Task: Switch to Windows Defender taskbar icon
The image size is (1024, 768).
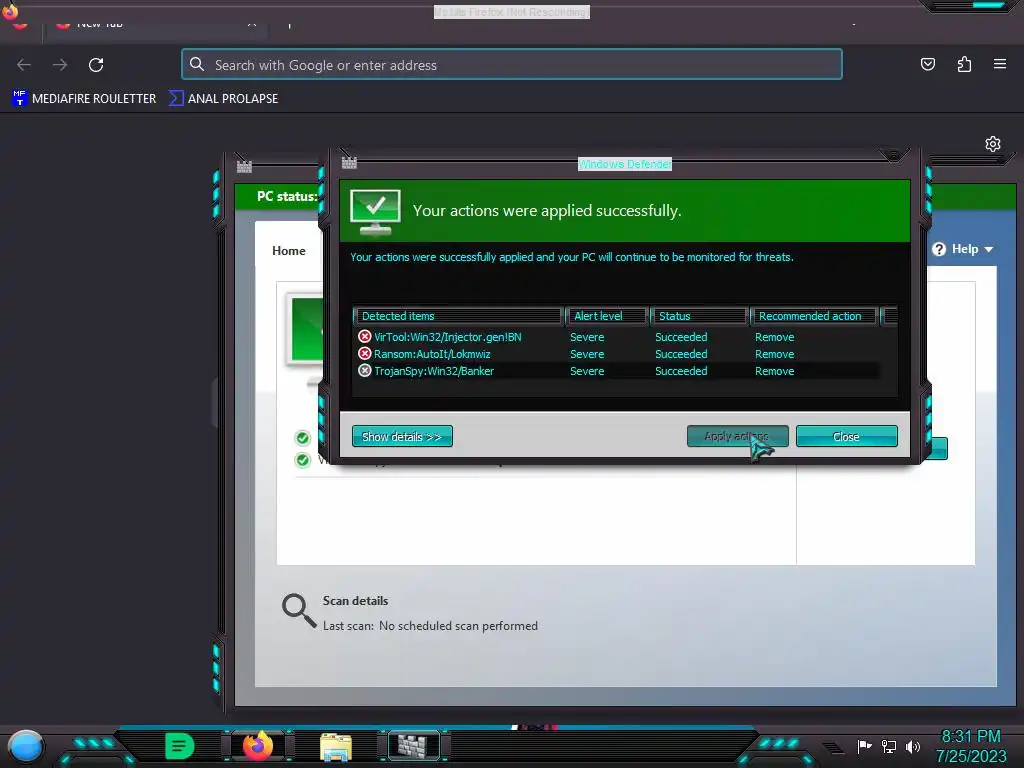Action: point(414,746)
